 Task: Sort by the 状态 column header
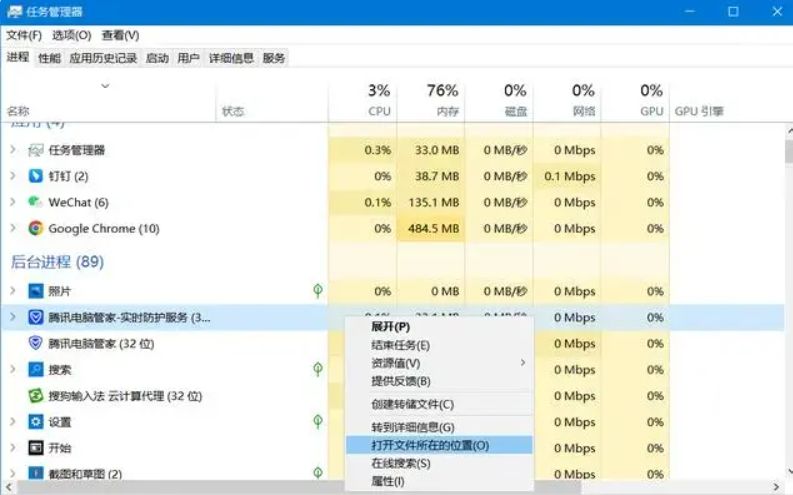[233, 111]
